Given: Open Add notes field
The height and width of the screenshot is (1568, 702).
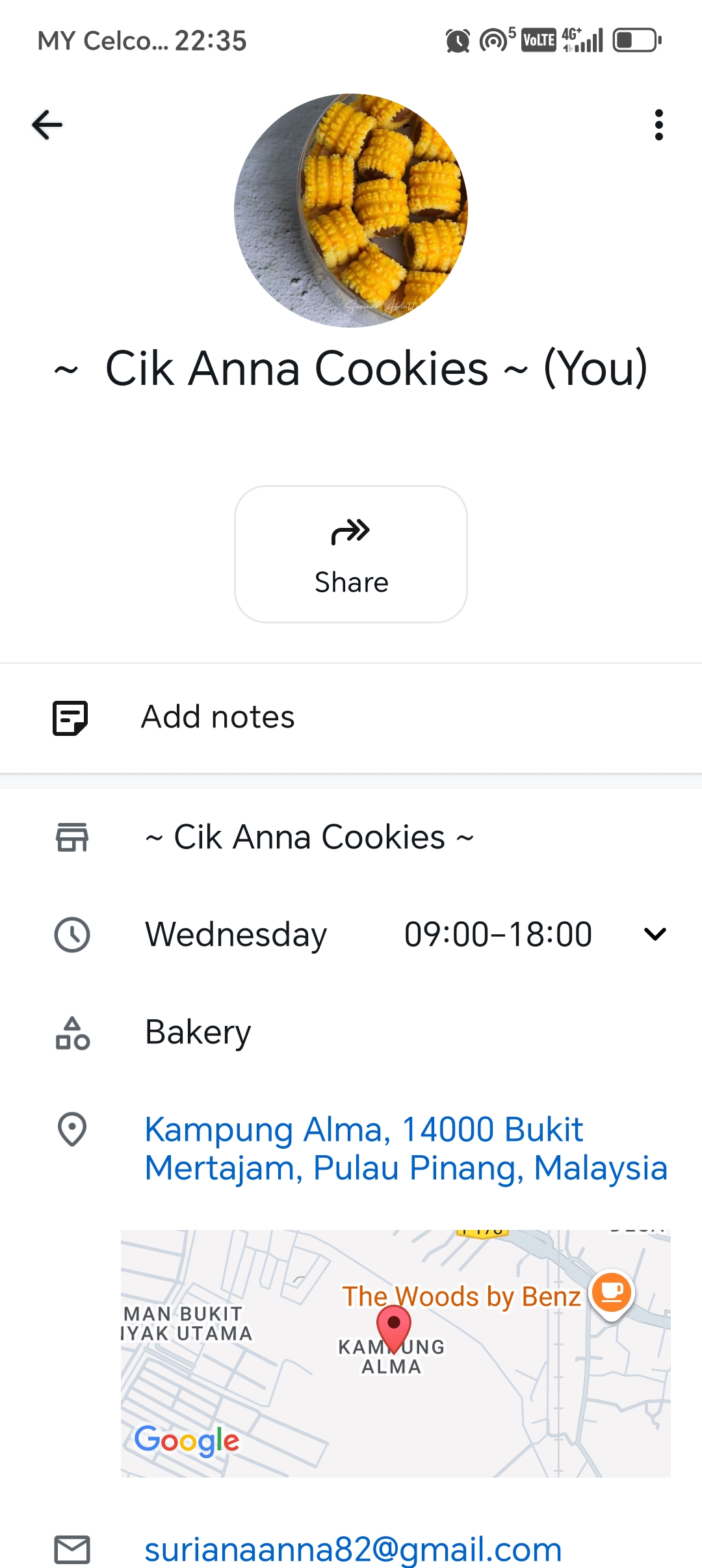Looking at the screenshot, I should pos(218,718).
